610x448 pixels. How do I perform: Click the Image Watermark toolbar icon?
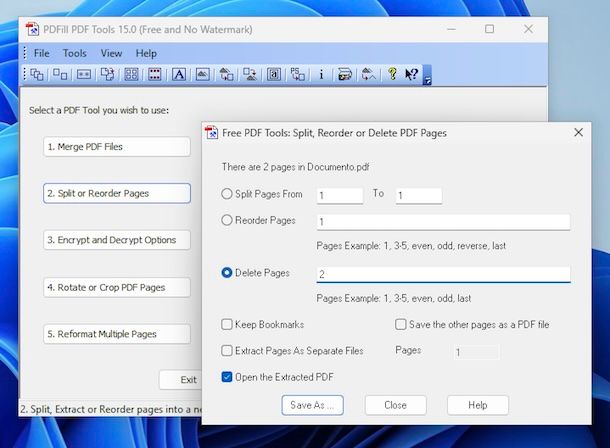(202, 74)
